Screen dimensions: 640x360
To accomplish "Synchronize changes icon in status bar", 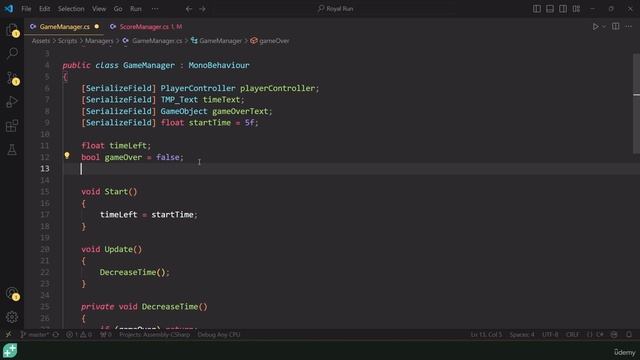I will 56,335.
